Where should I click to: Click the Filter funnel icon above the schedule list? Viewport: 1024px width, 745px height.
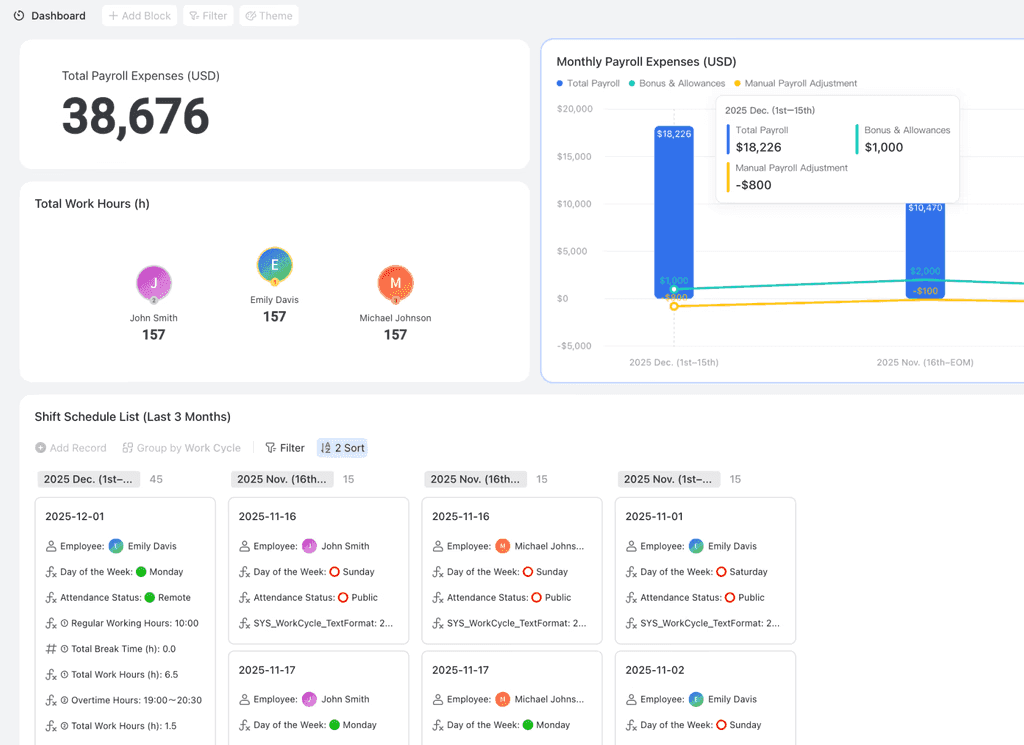pyautogui.click(x=270, y=447)
